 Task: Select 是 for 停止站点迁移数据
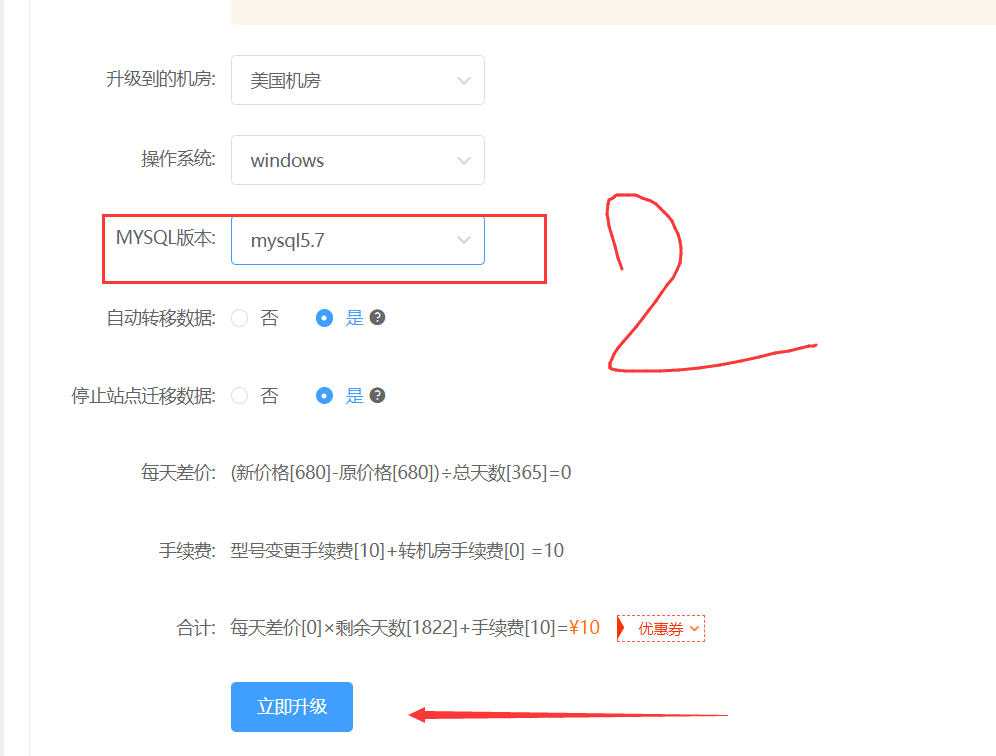324,395
